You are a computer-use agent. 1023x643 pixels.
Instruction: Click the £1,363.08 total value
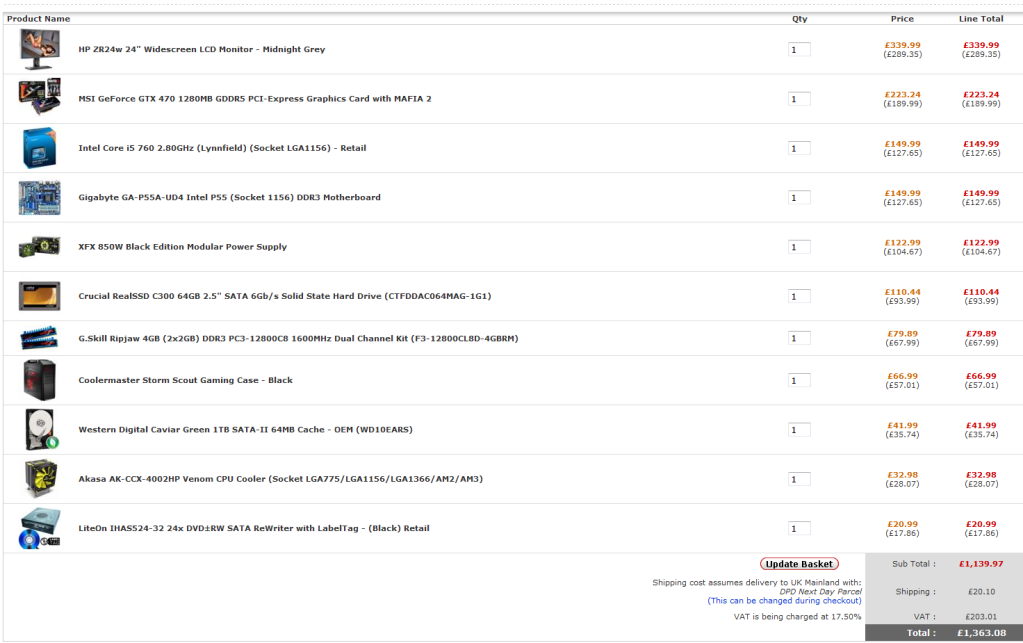coord(981,633)
